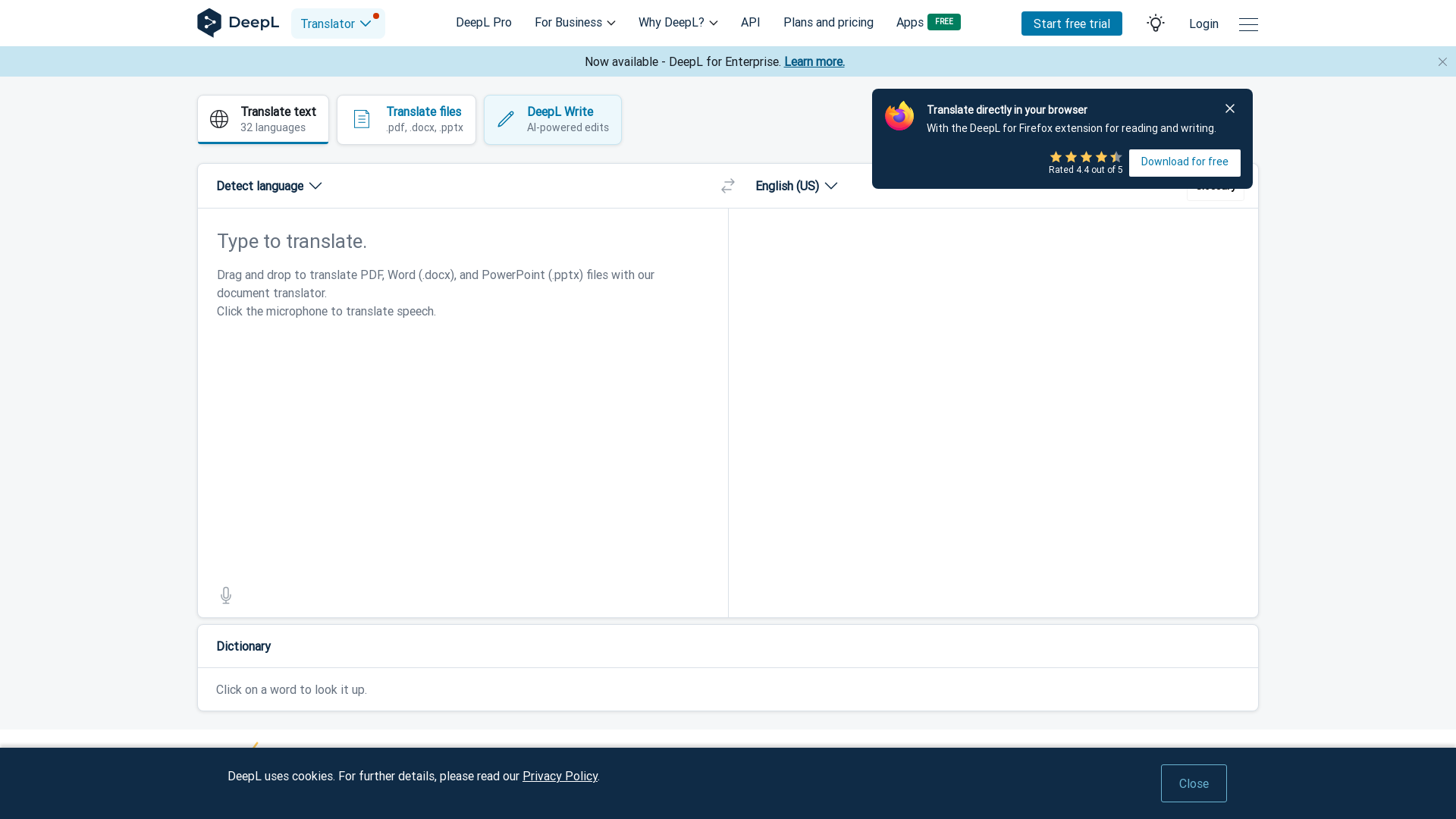The height and width of the screenshot is (819, 1456).
Task: Click the Translate files tab icon
Action: (361, 119)
